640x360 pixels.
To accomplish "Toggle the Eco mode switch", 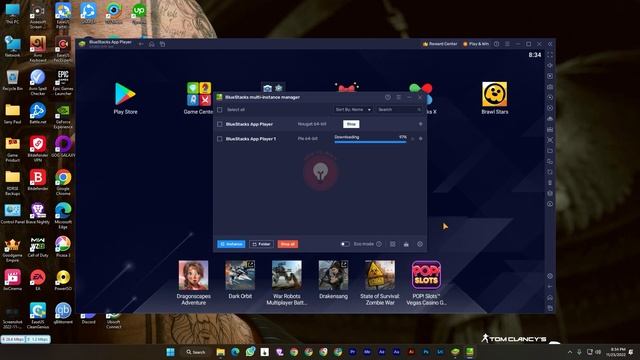I will click(x=345, y=244).
